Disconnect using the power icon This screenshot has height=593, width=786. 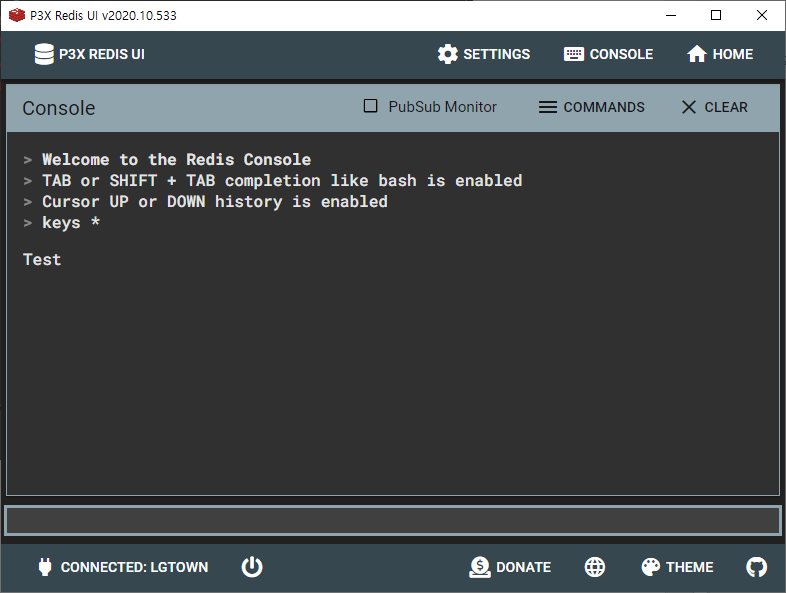(x=252, y=567)
